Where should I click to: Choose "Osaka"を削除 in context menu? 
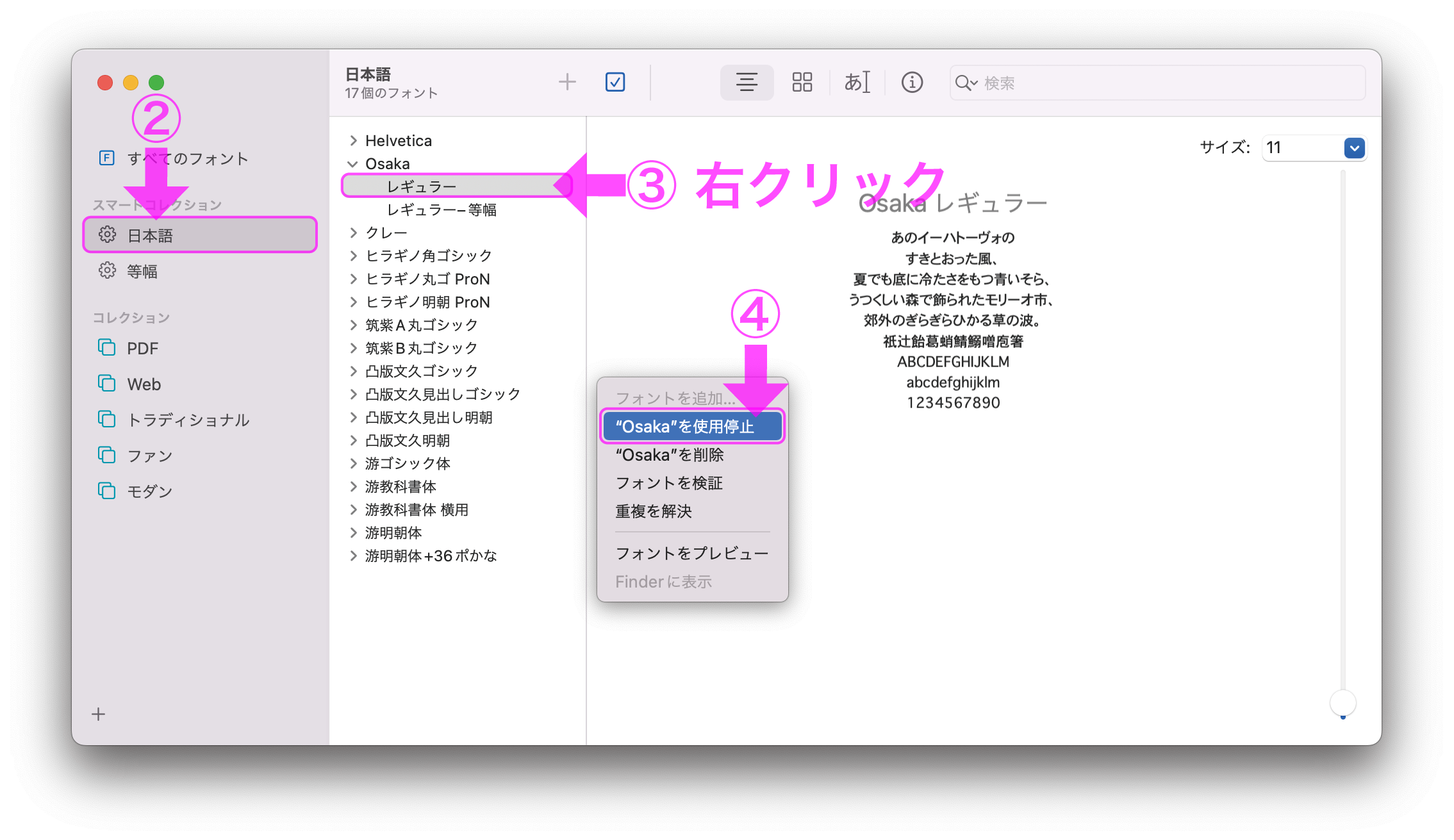(x=692, y=454)
